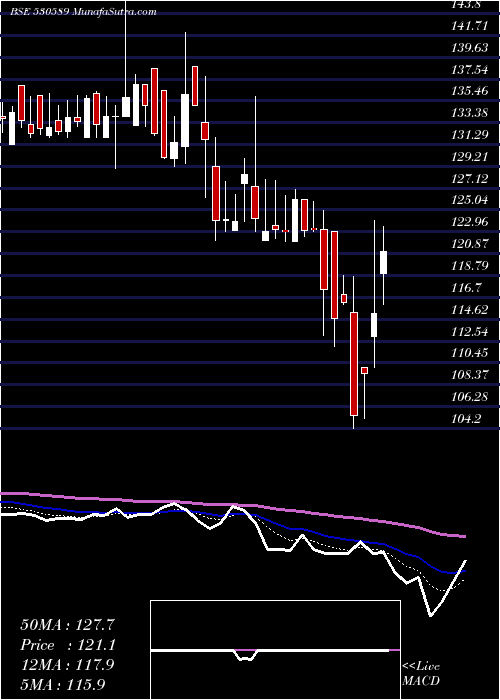Click the 114.62 axis value
500x700 pixels.
pyautogui.click(x=470, y=309)
